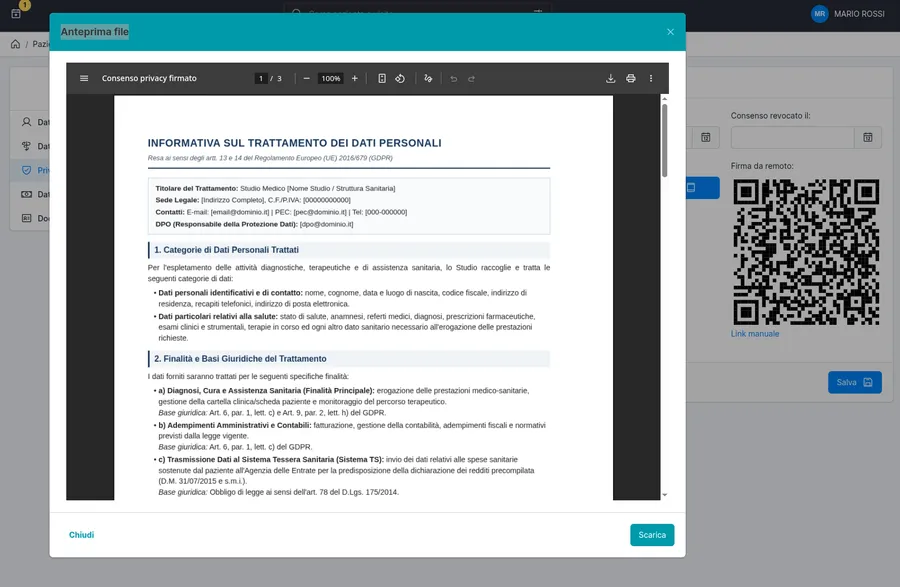This screenshot has height=587, width=900.
Task: Click the Scarica button
Action: click(x=652, y=535)
